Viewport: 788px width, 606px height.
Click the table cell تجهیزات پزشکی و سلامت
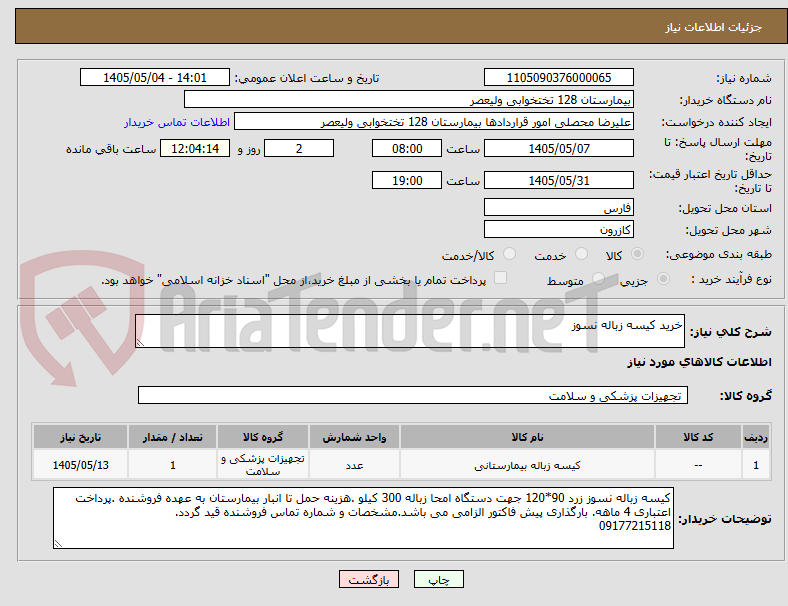262,465
